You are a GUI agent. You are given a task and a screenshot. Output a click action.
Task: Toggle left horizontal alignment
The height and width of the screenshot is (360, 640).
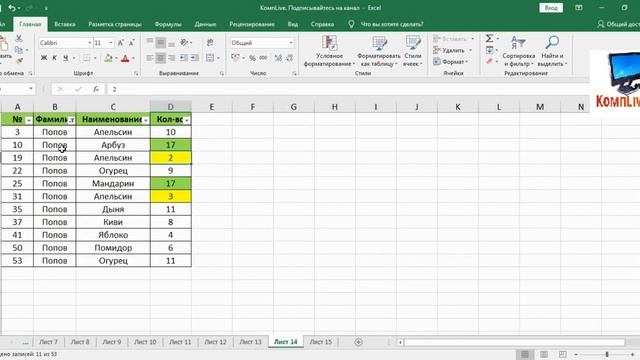[150, 58]
